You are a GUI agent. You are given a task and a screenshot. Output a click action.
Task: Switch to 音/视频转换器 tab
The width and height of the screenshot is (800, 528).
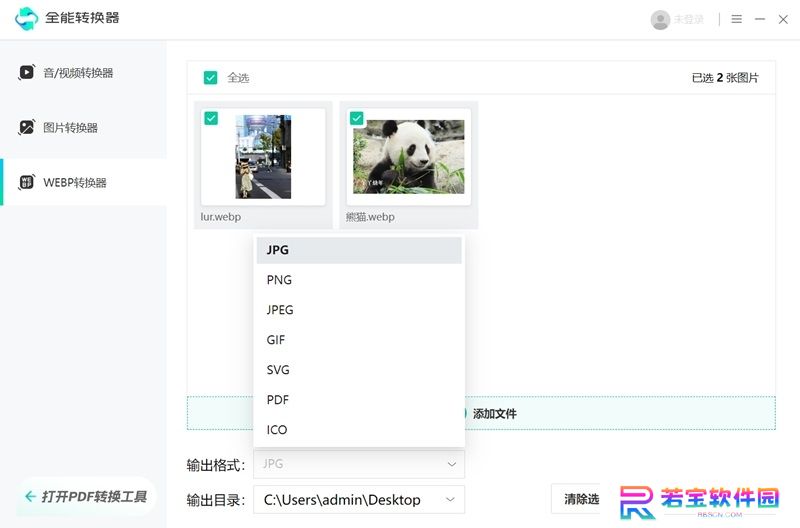(x=83, y=72)
